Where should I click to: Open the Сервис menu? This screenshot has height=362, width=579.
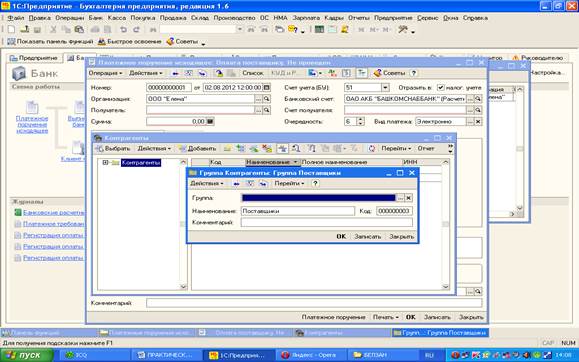[428, 18]
